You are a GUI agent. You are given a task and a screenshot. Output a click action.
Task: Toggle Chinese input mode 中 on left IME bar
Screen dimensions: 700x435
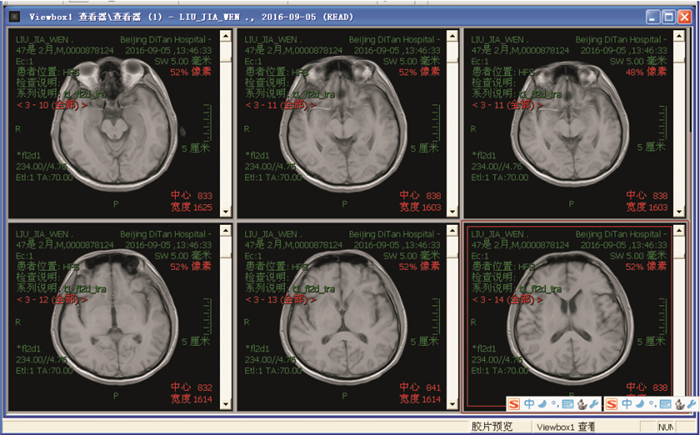528,404
